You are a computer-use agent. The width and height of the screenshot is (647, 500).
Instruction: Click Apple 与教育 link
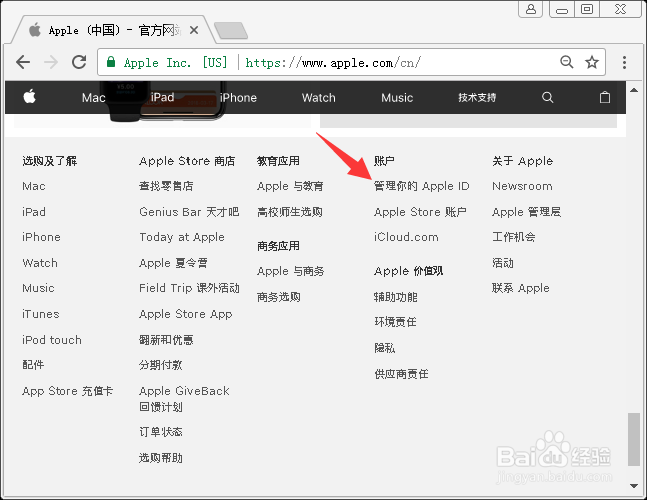290,186
